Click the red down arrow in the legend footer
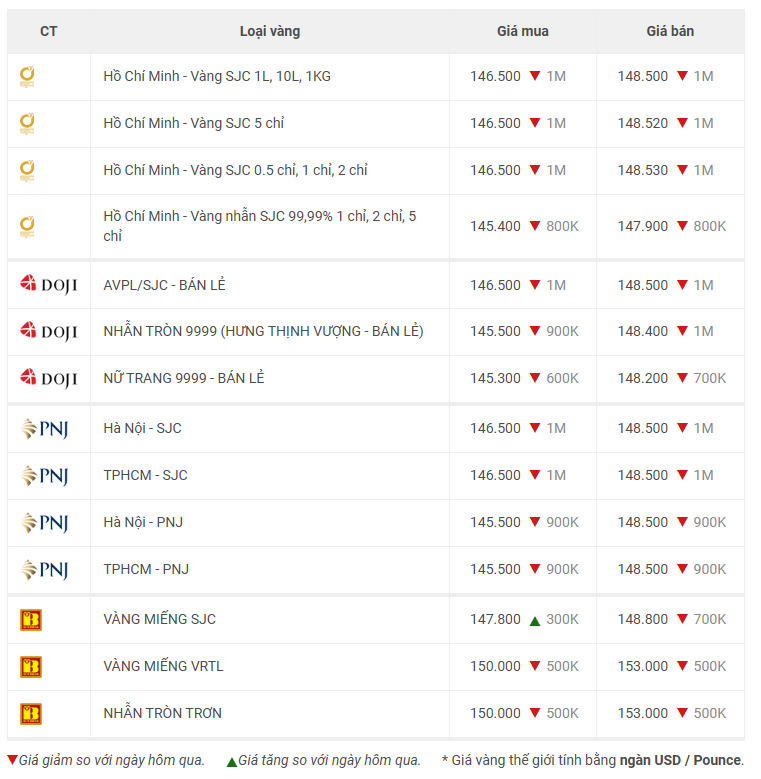Screen dimensions: 761x779 coord(12,761)
